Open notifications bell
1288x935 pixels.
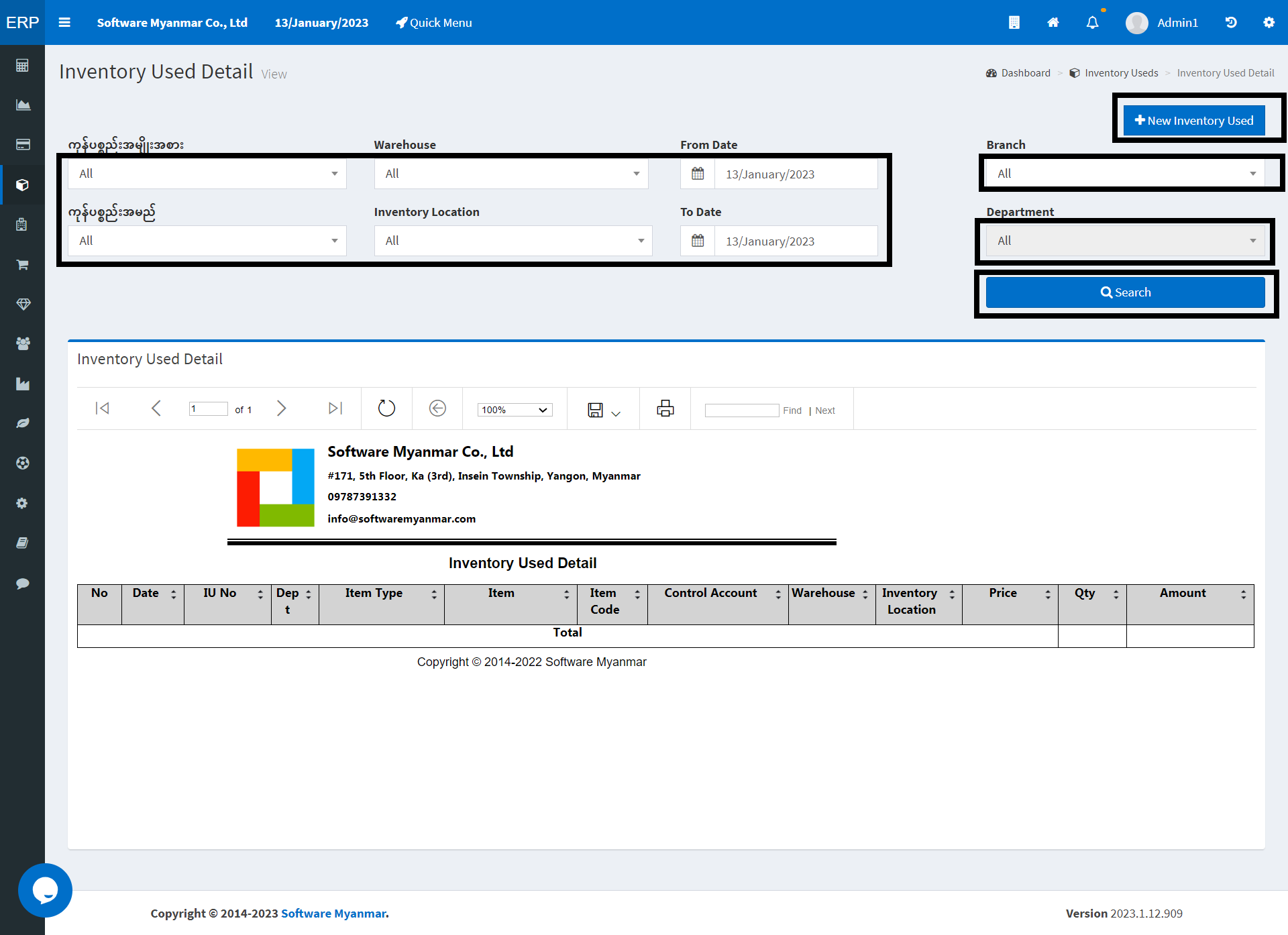click(1092, 22)
